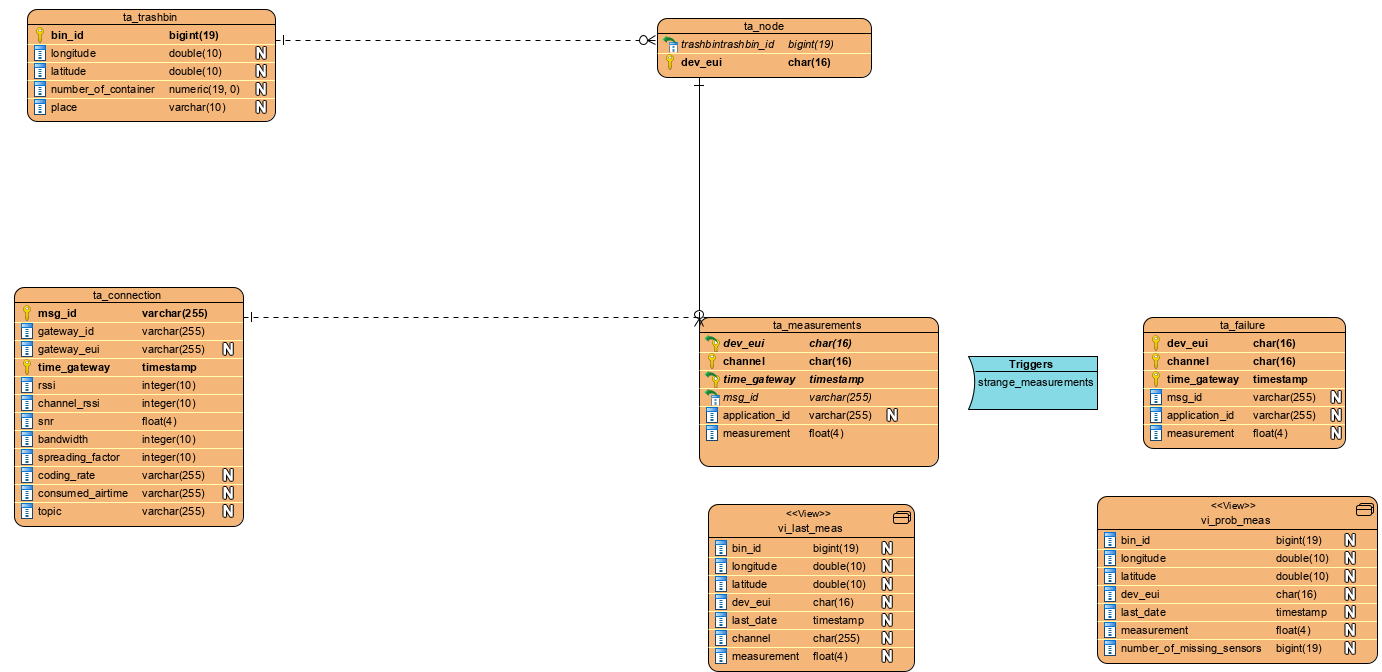Select the ta_trashbin table title

coord(150,17)
